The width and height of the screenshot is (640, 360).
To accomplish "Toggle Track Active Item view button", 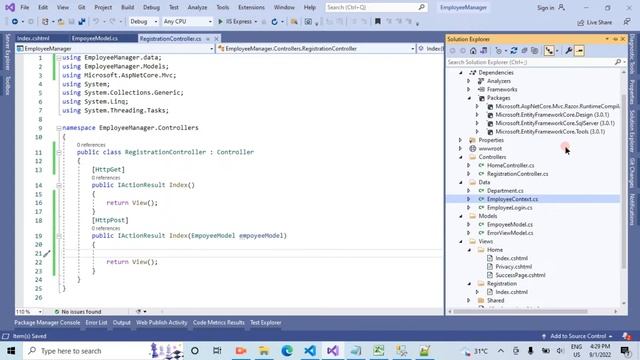I will pos(549,51).
